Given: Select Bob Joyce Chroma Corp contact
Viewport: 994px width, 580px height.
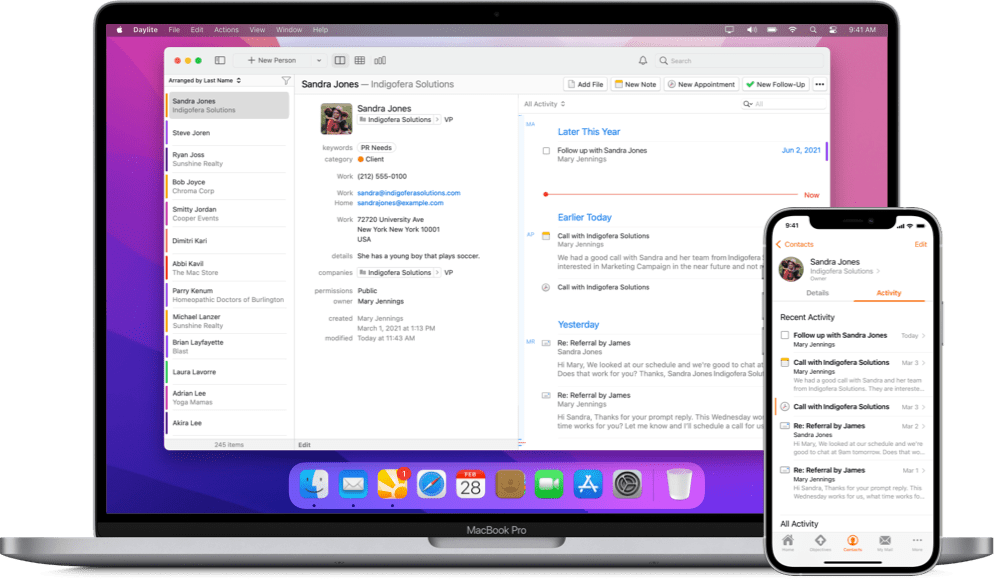Looking at the screenshot, I should (227, 186).
